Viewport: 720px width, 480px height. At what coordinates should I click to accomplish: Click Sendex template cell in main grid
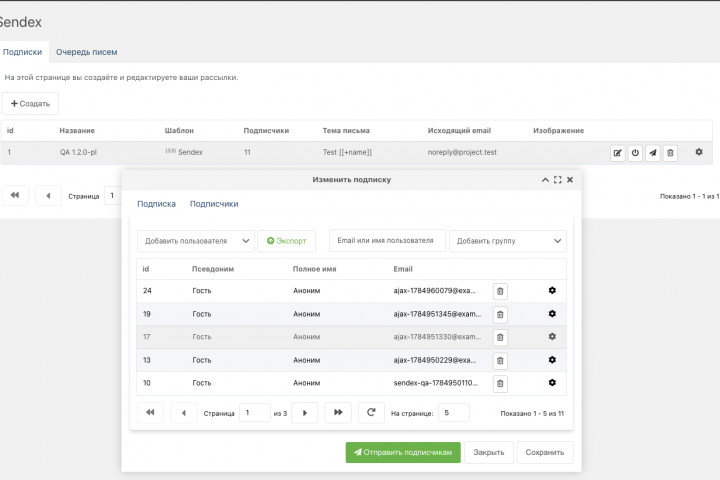[x=184, y=152]
